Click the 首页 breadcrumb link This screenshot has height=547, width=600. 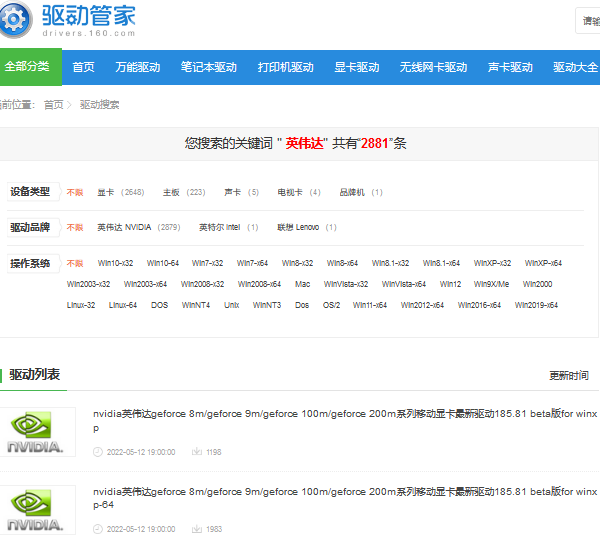click(54, 105)
